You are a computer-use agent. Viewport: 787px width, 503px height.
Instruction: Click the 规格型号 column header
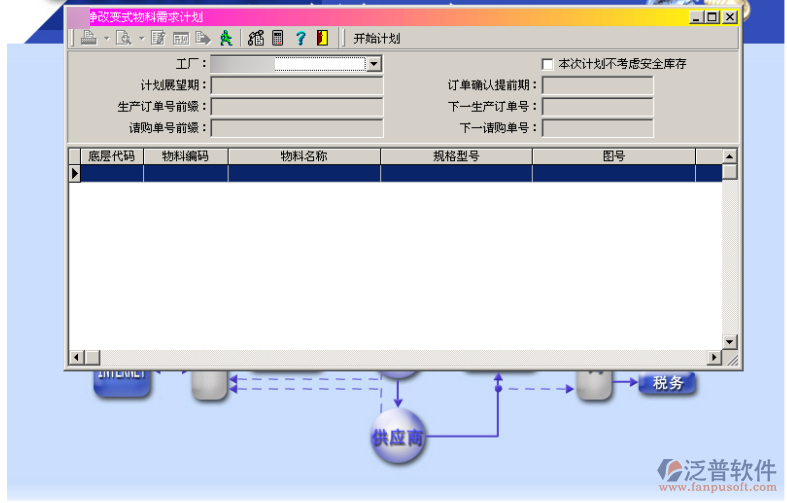point(456,156)
